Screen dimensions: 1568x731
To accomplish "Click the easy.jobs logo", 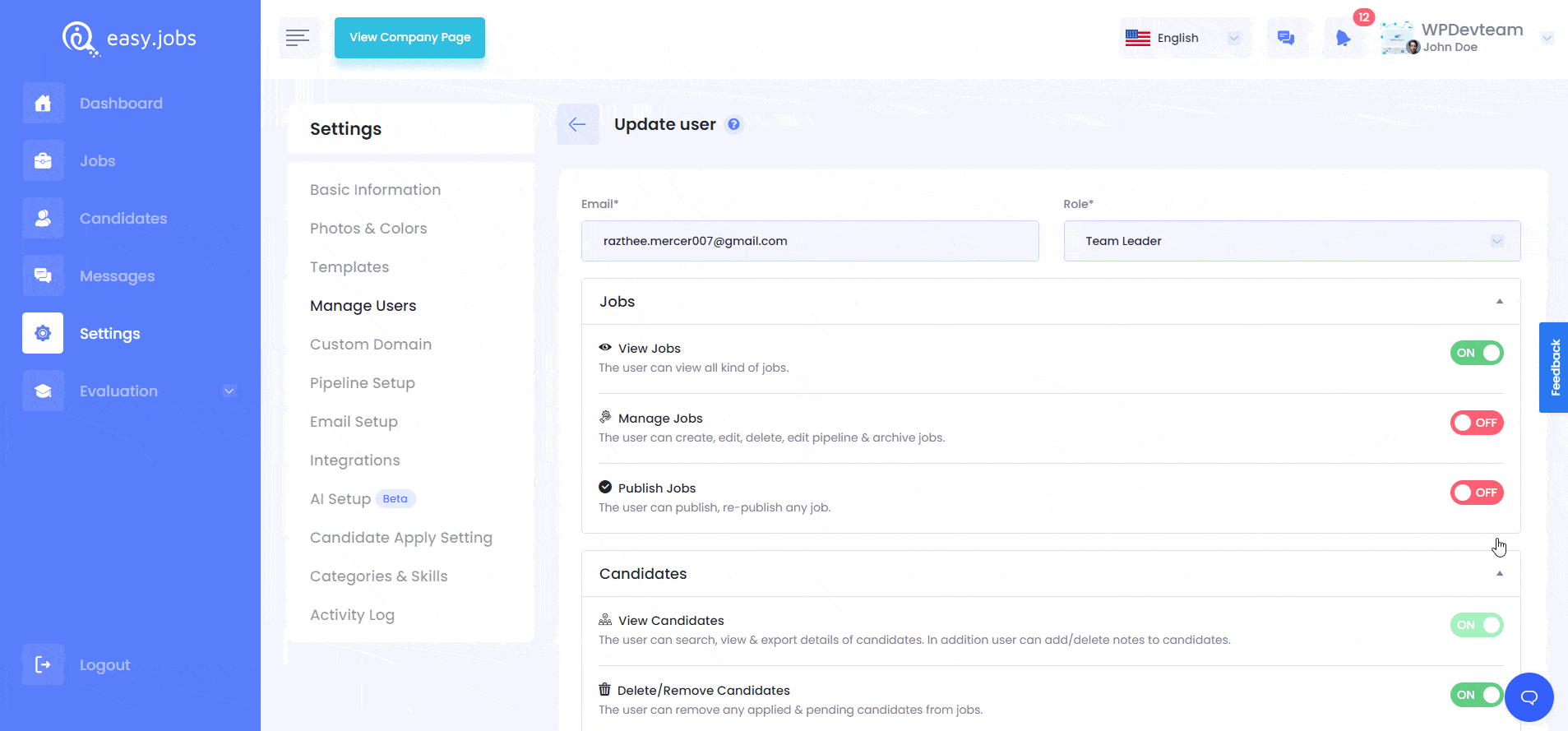I will click(129, 39).
